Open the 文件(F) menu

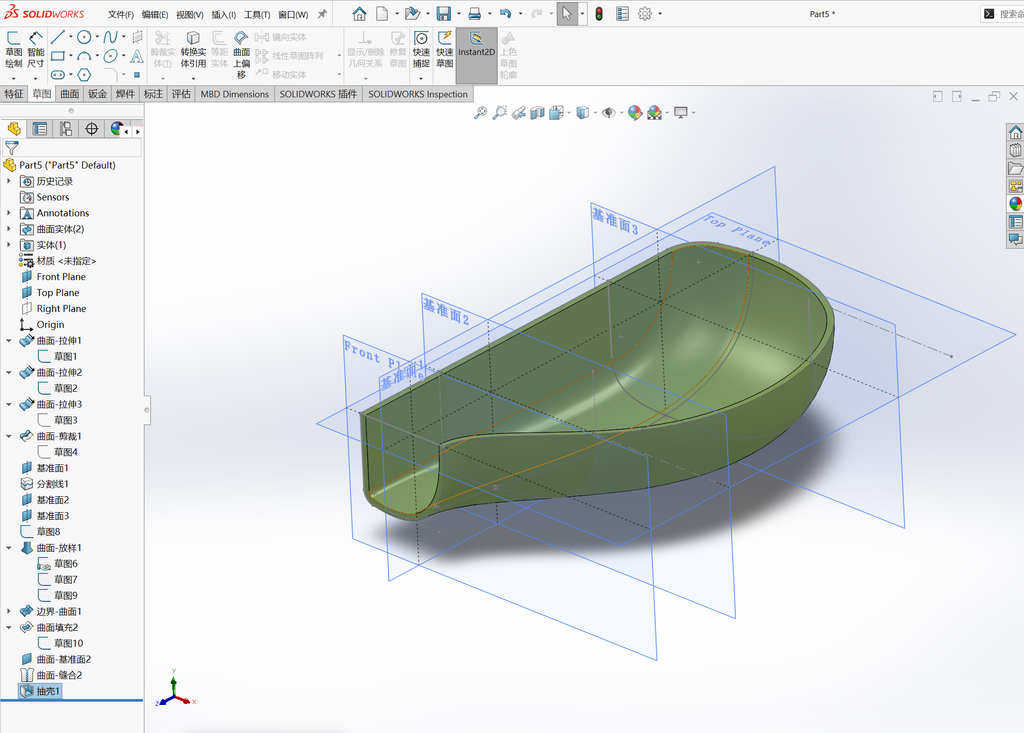point(121,14)
